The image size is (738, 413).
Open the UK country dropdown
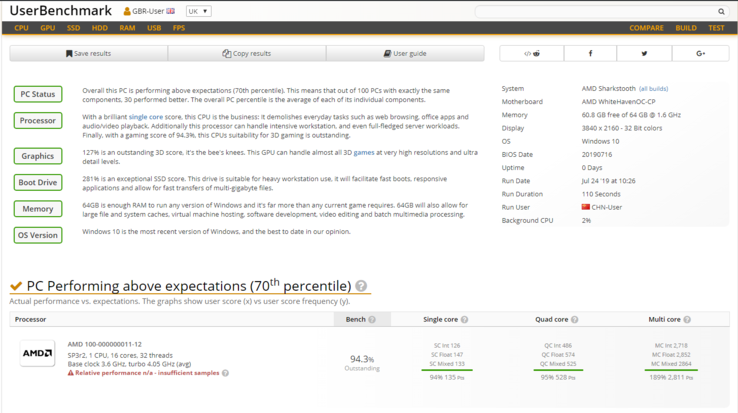pyautogui.click(x=199, y=11)
